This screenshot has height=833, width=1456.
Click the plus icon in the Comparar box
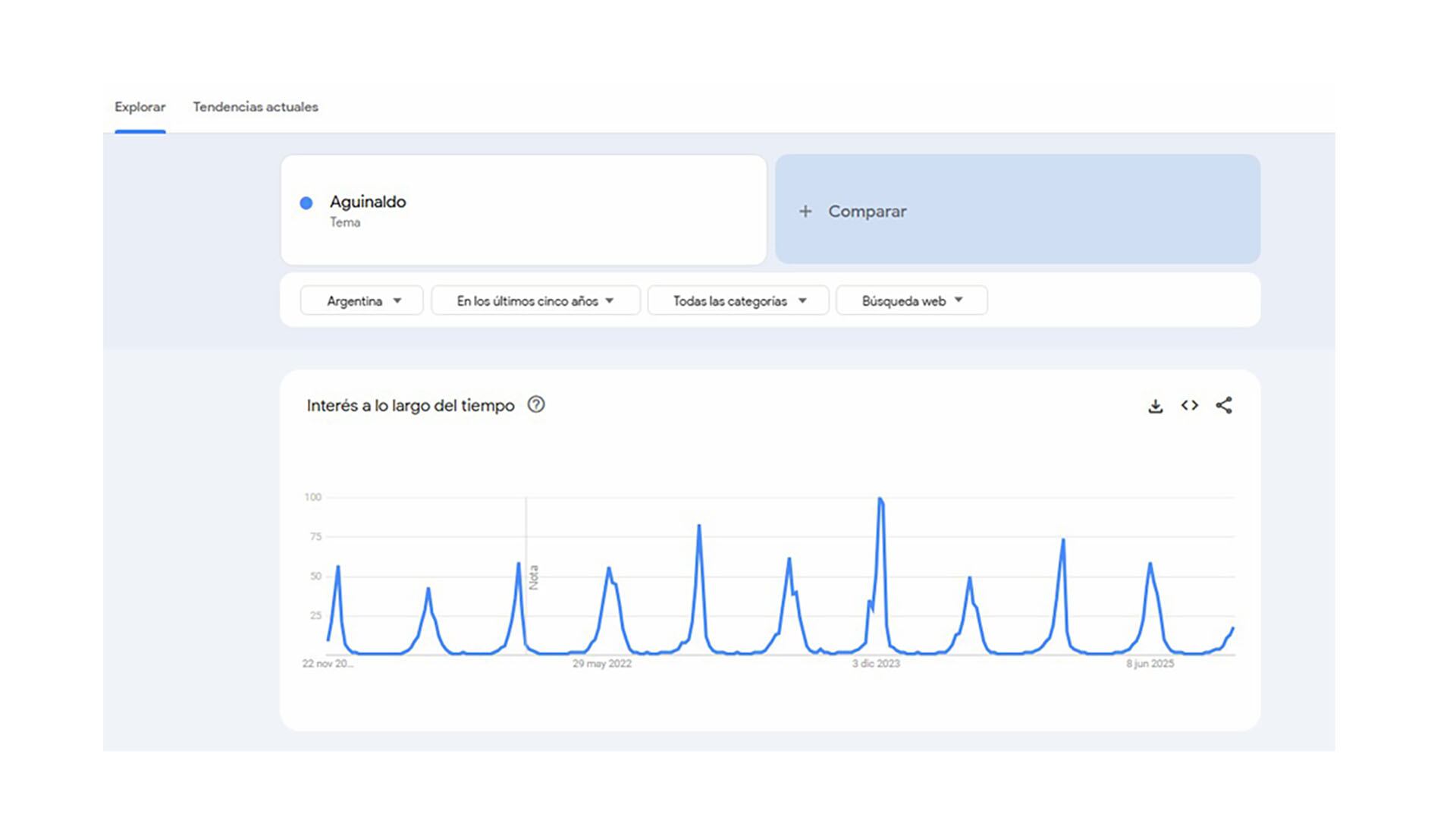coord(805,212)
